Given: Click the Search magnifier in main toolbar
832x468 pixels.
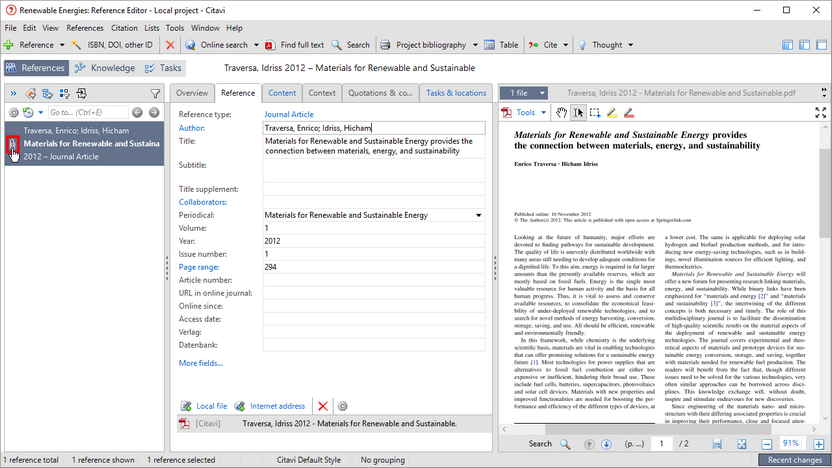Looking at the screenshot, I should coord(351,45).
